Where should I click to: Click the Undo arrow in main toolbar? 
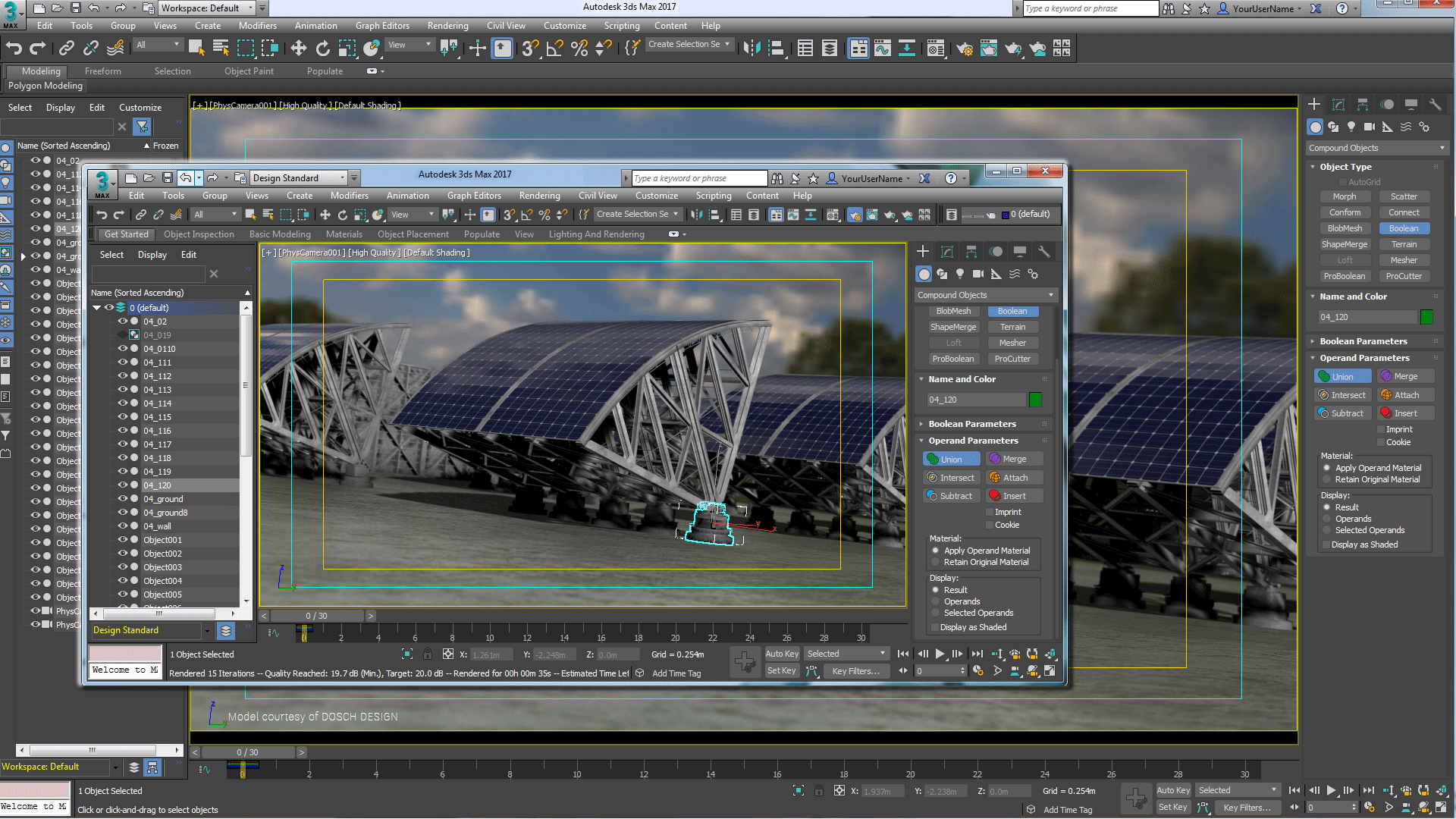(14, 49)
